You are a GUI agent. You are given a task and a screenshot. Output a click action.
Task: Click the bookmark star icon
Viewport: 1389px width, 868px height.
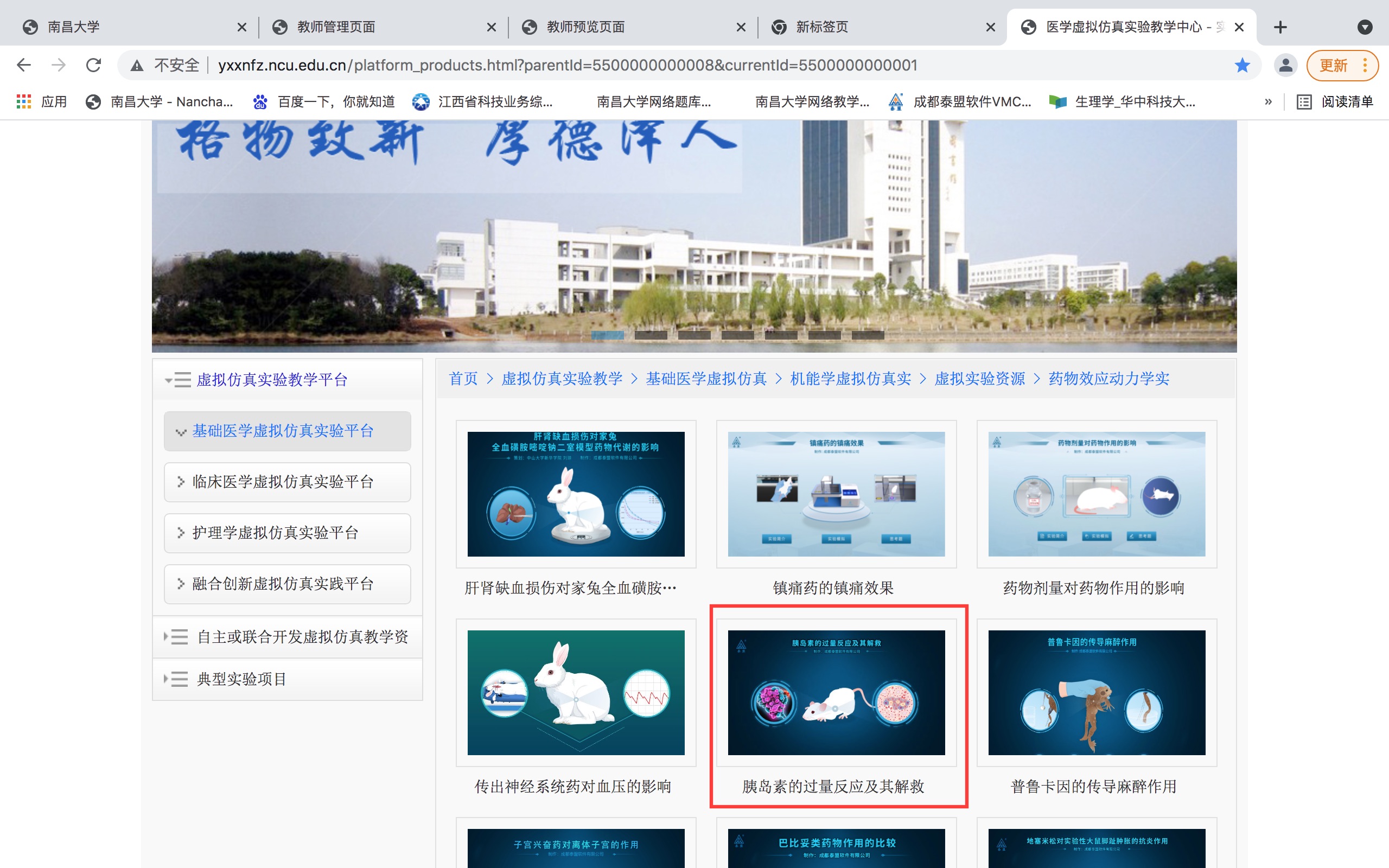1242,66
